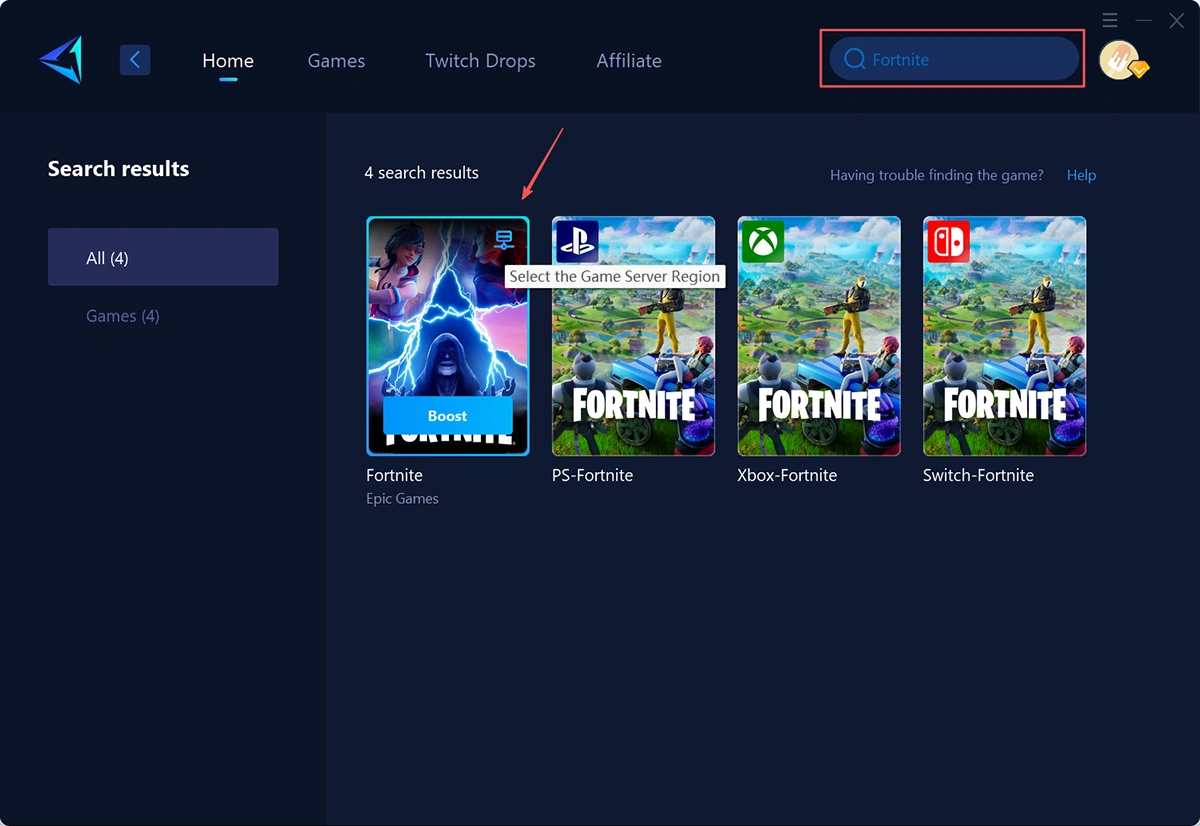Open the Game Server Region selector on Fortnite card

point(505,238)
